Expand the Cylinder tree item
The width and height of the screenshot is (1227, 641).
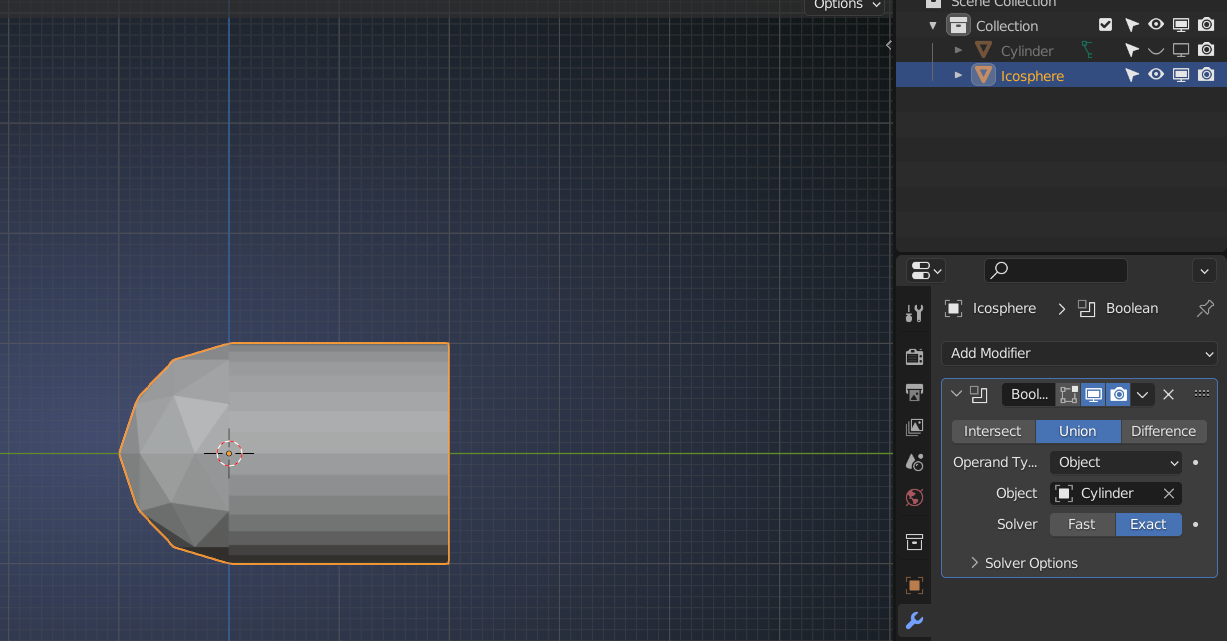click(x=958, y=50)
